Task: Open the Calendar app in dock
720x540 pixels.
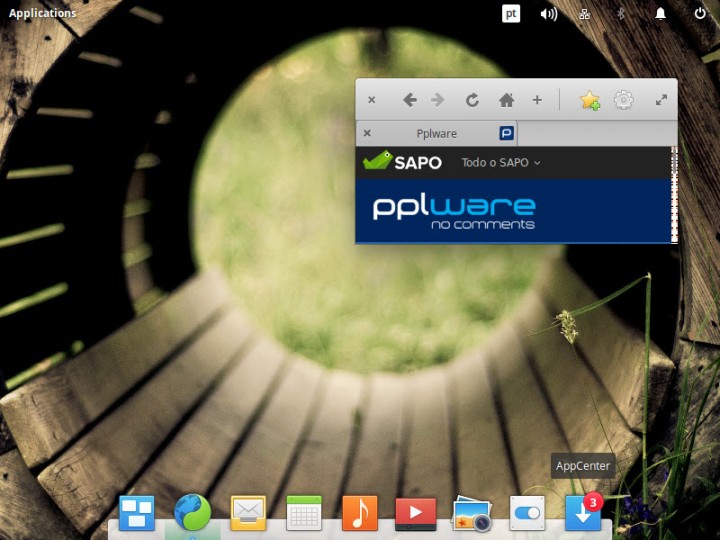Action: [x=304, y=513]
